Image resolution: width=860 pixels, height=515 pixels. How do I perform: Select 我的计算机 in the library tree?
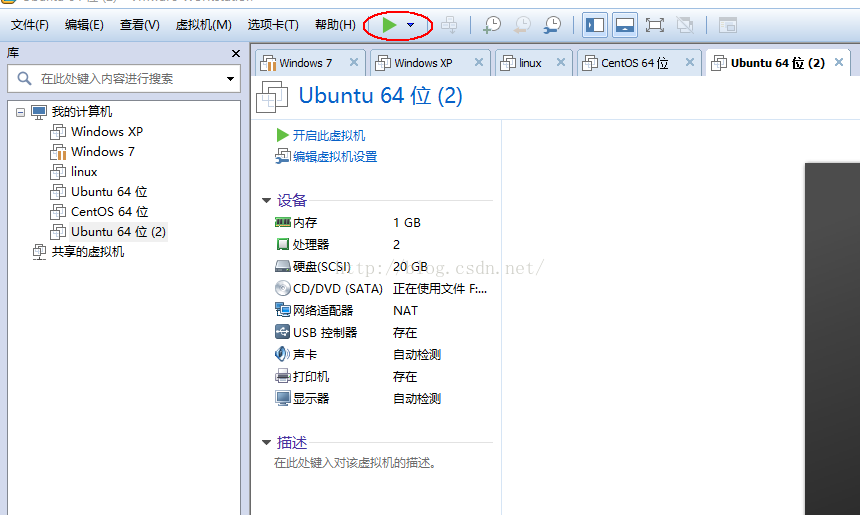pyautogui.click(x=82, y=112)
